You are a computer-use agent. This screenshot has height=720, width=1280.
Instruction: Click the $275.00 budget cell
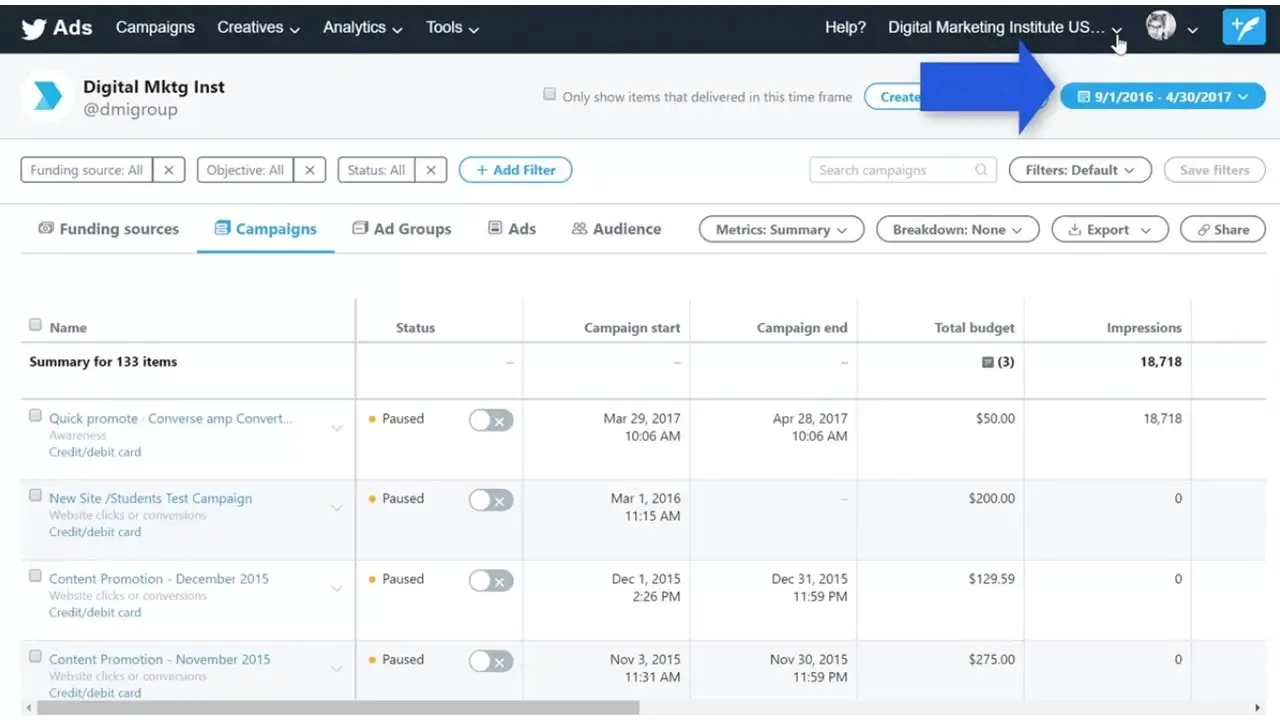pos(992,659)
